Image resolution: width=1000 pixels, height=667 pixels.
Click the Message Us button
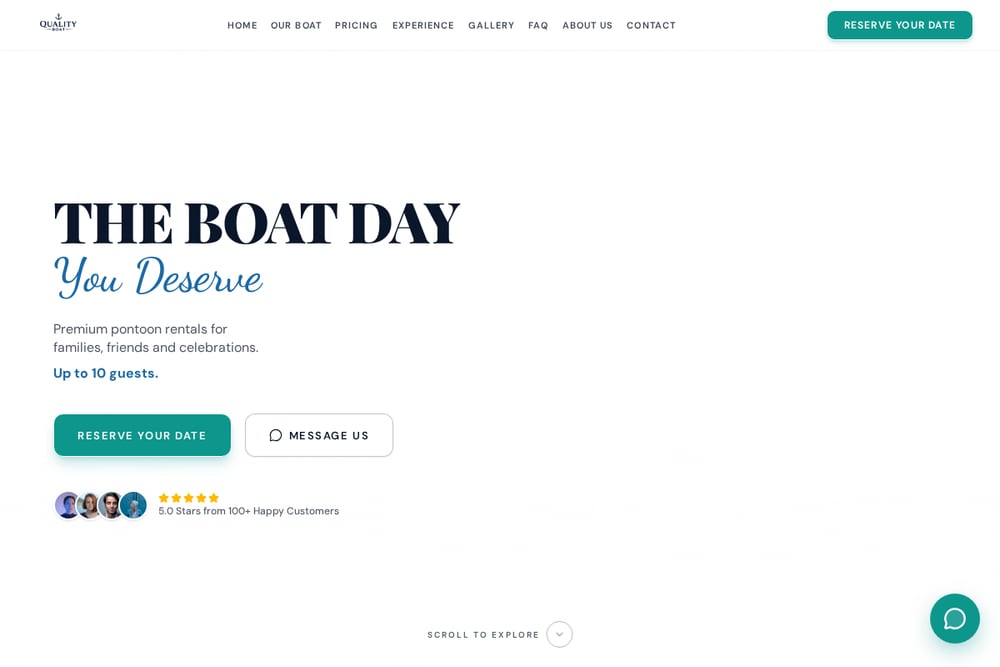[319, 435]
